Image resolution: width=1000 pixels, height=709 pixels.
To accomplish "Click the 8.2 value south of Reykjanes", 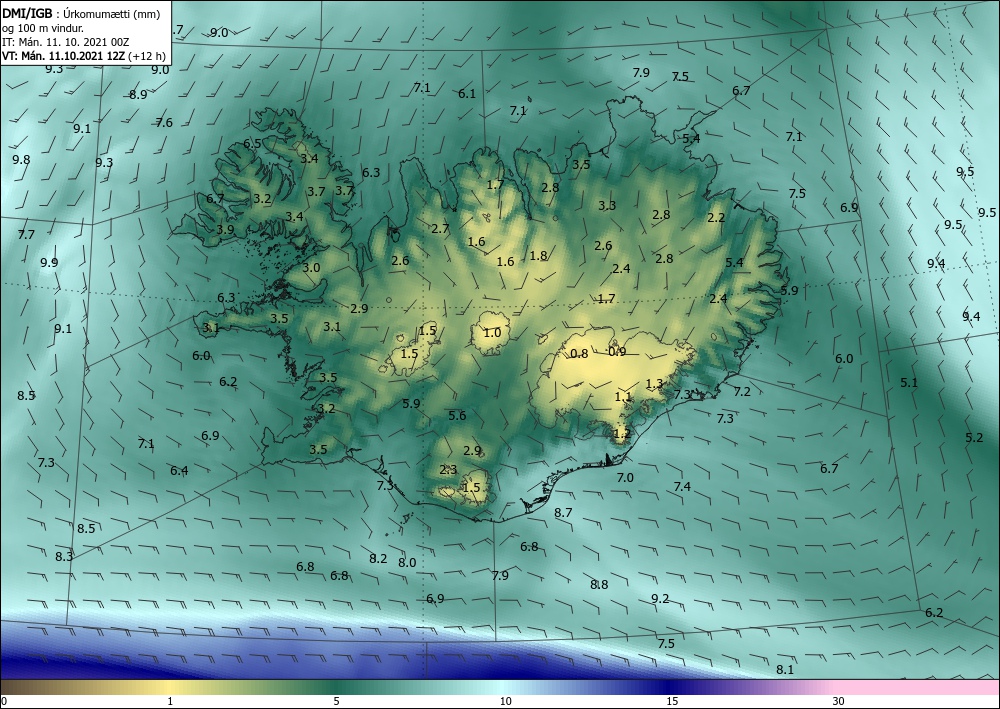I will click(x=378, y=559).
